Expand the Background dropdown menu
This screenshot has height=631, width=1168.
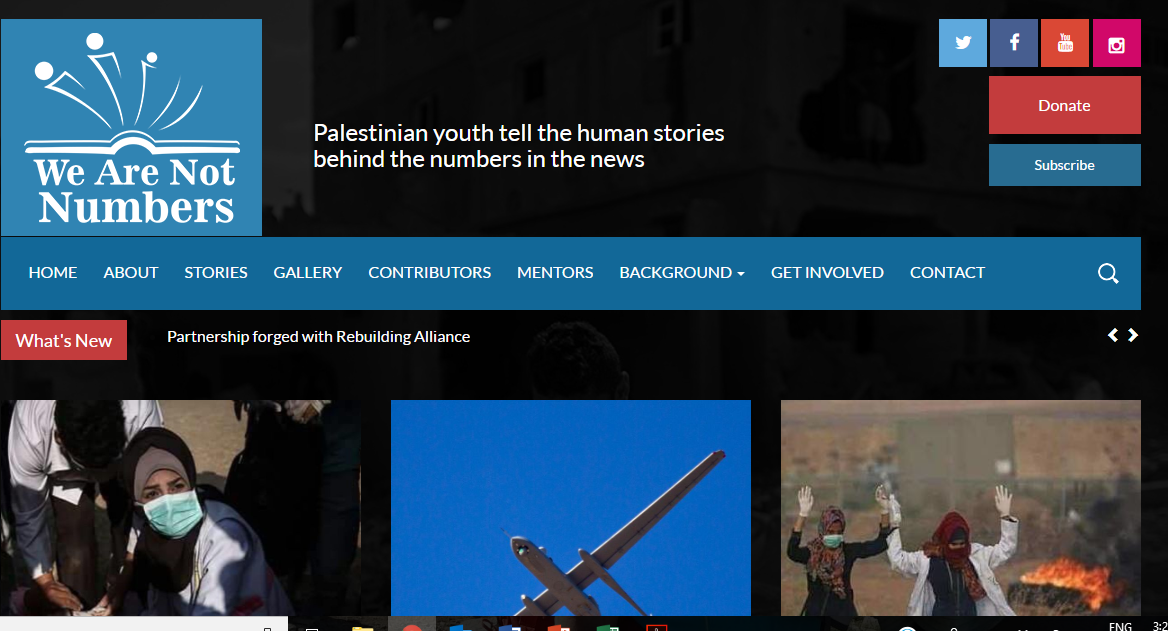coord(682,273)
